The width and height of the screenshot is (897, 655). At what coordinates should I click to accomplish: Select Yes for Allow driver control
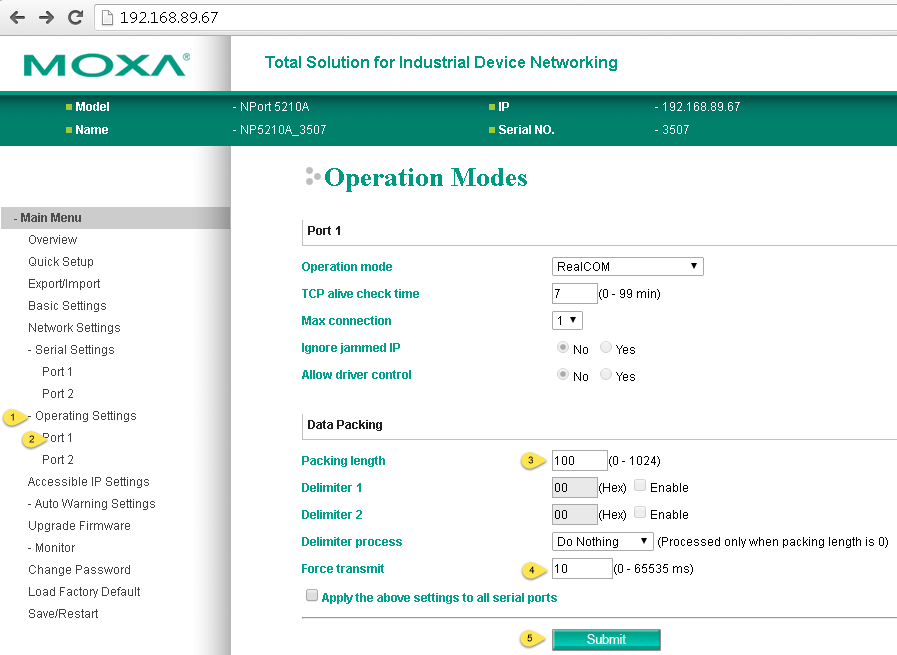click(x=606, y=375)
